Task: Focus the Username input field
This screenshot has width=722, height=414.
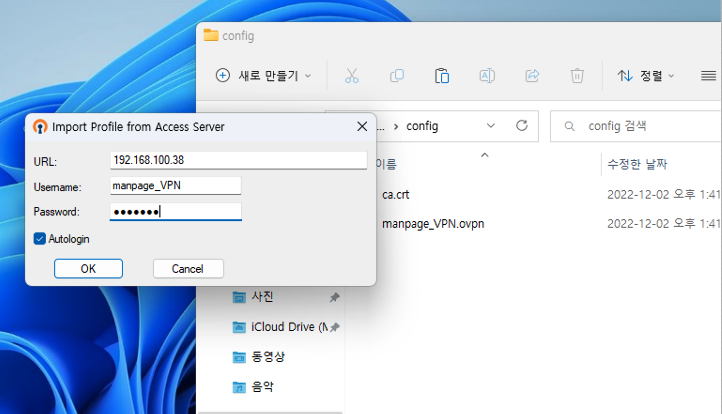Action: coord(175,186)
